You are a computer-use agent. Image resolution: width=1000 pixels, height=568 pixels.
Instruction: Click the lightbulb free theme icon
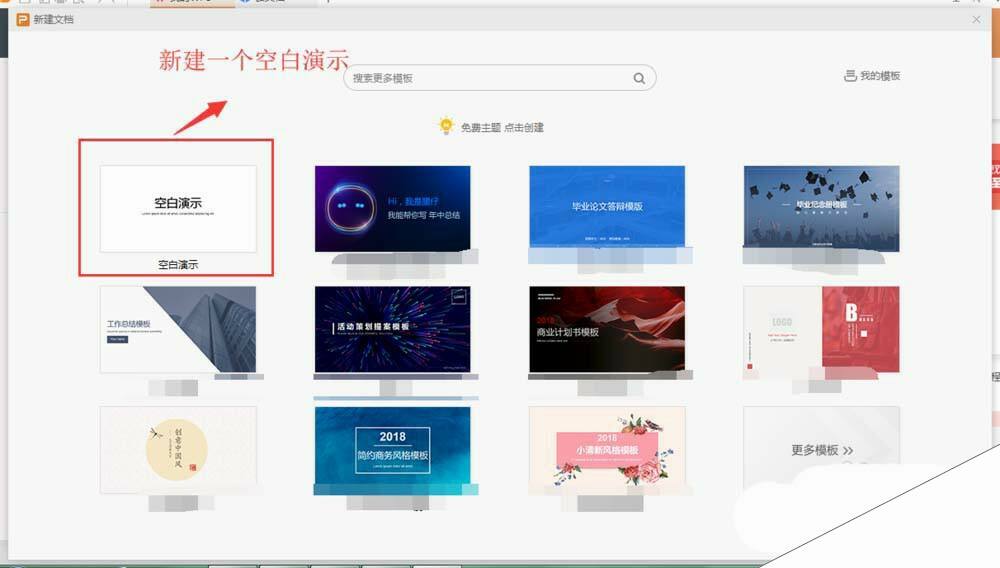coord(446,126)
